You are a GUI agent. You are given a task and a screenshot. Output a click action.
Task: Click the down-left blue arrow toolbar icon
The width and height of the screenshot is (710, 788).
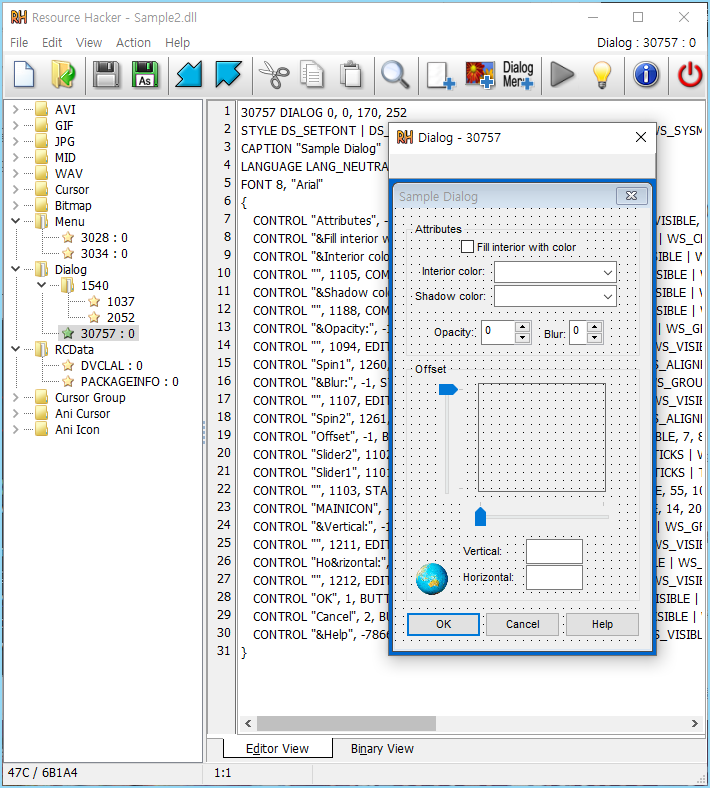188,74
